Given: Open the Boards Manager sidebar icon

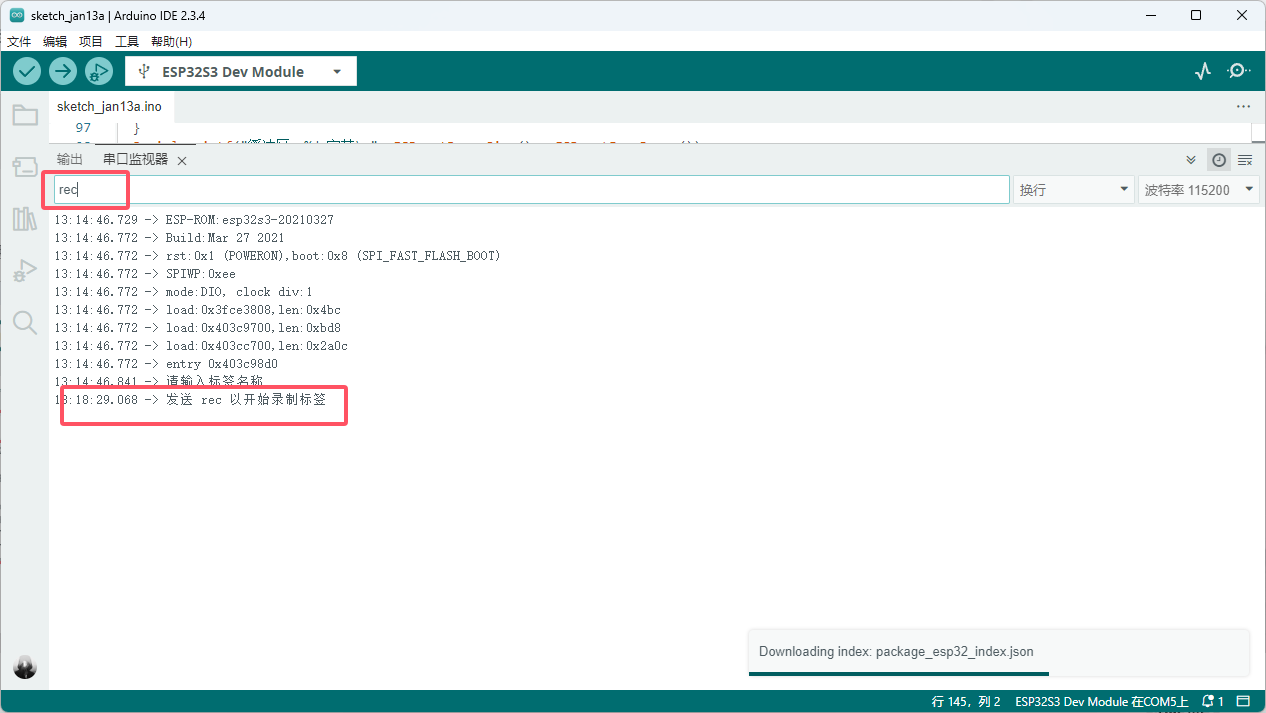Looking at the screenshot, I should point(25,167).
